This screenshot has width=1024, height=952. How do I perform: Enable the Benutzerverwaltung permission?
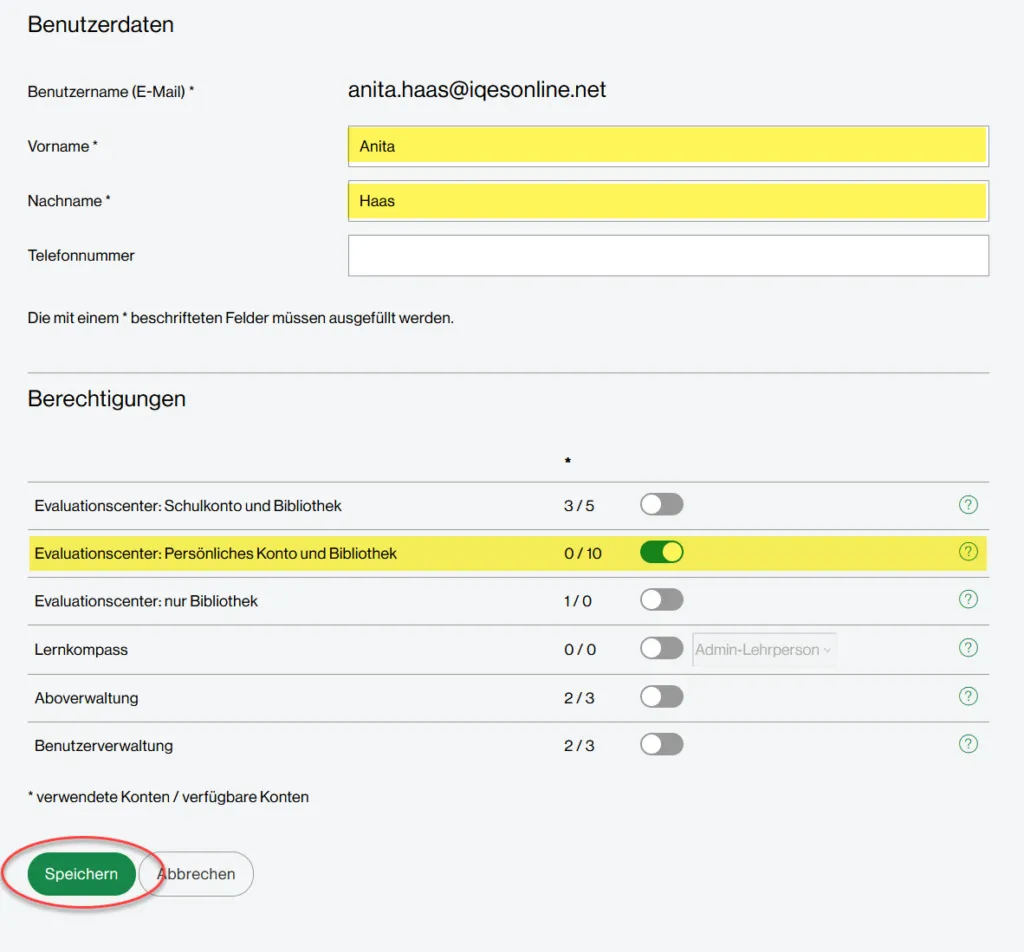pyautogui.click(x=661, y=744)
